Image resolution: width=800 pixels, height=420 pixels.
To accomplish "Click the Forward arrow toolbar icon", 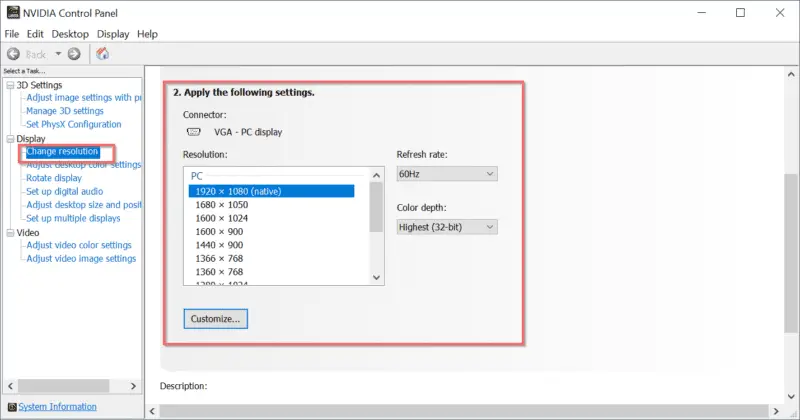I will coord(74,54).
